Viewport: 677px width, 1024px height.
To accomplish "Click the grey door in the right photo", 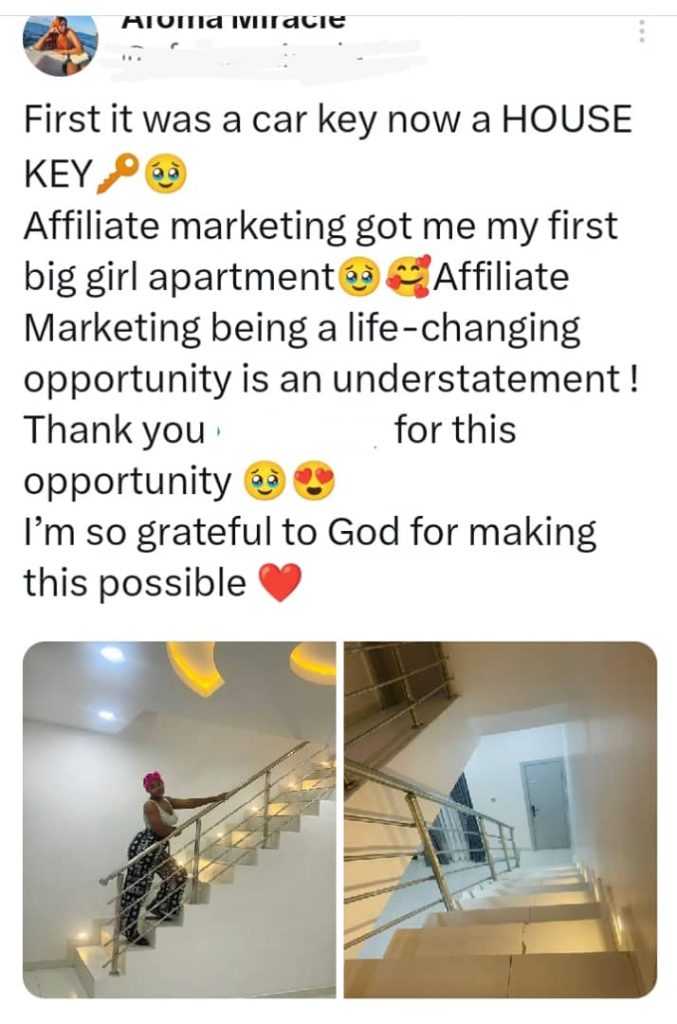I will [x=546, y=801].
